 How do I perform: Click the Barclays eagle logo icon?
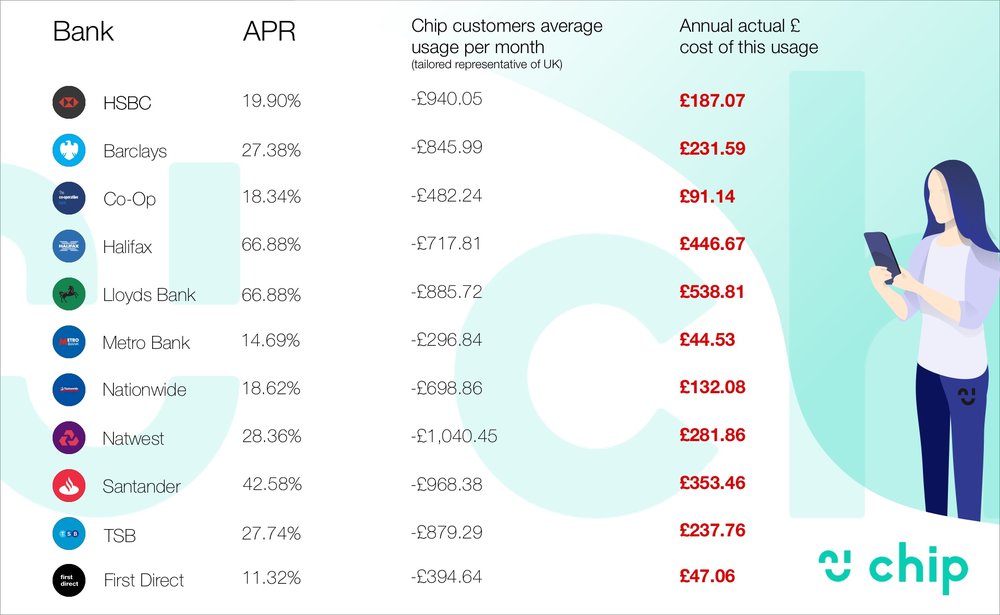[69, 151]
